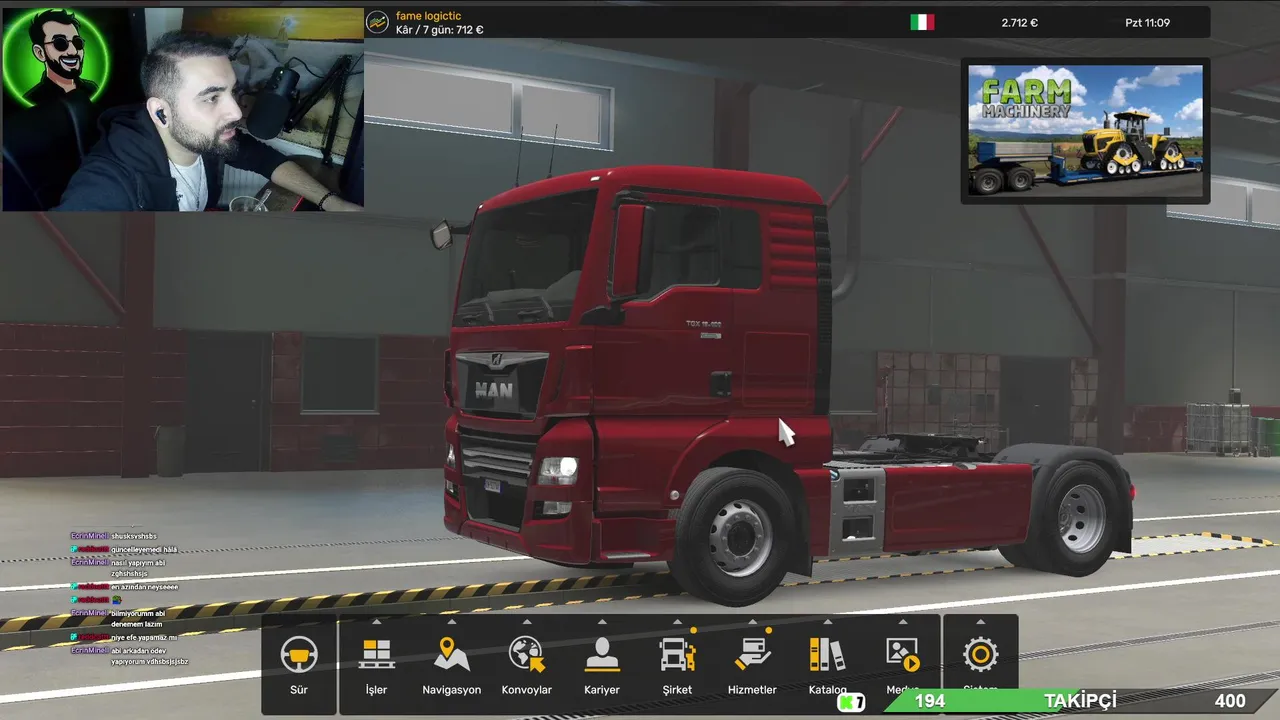Click the "Kâr / 7 gün: 712 €" profit text
This screenshot has height=720, width=1280.
tap(439, 30)
